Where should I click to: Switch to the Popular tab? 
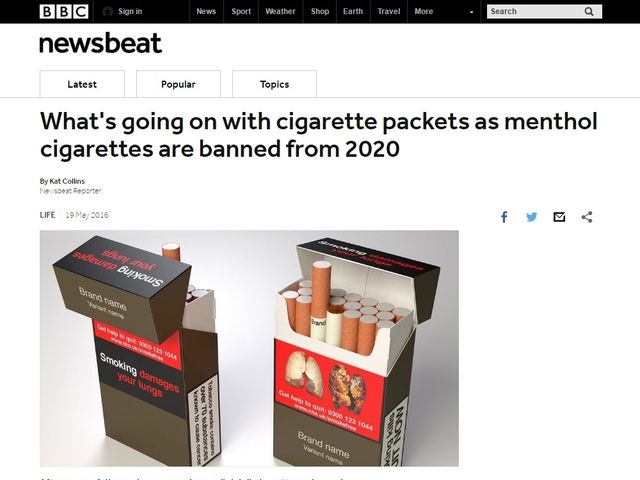point(178,84)
